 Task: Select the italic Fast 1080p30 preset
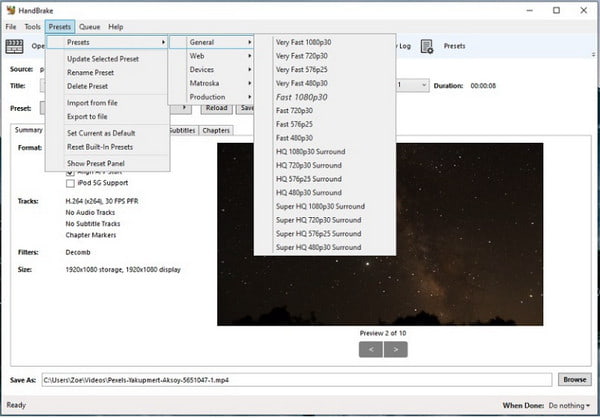pyautogui.click(x=325, y=97)
